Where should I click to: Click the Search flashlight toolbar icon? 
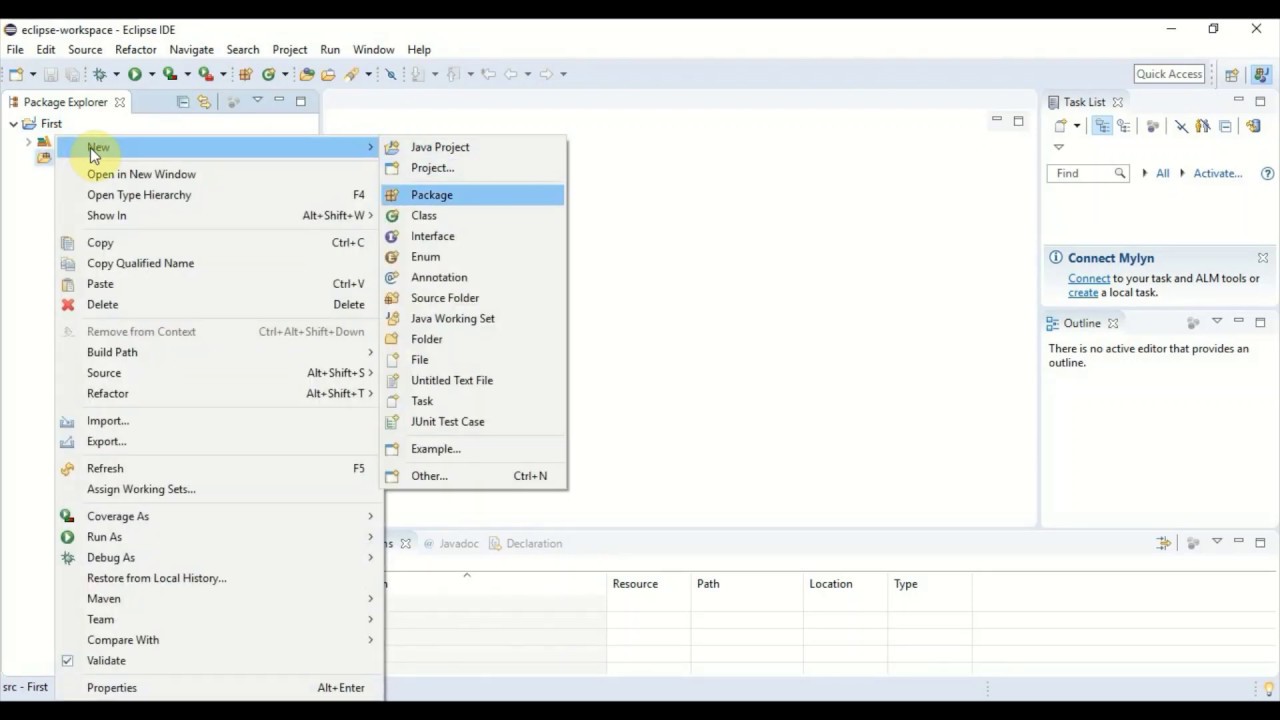click(351, 74)
